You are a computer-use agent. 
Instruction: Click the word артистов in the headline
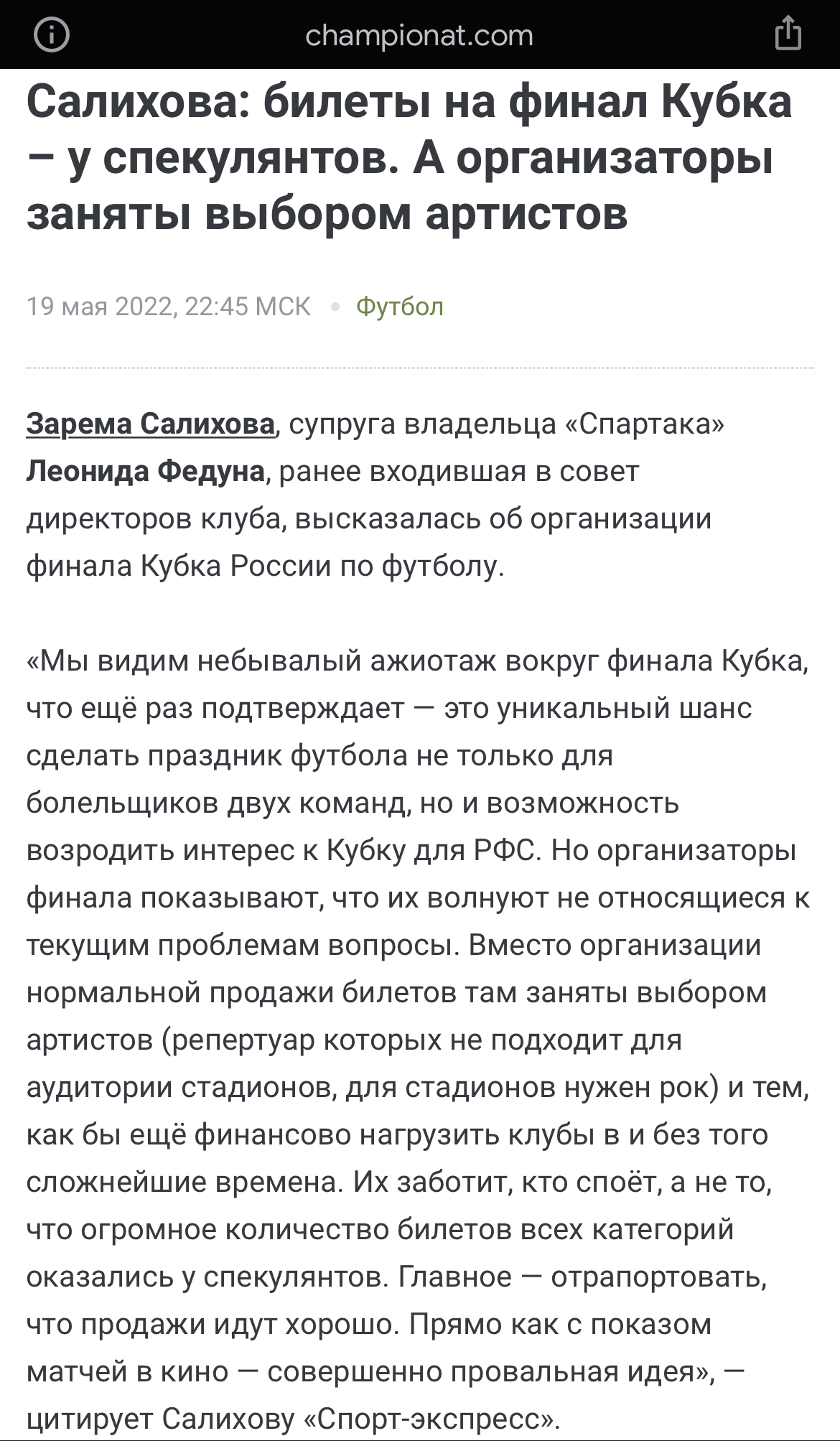(x=526, y=214)
